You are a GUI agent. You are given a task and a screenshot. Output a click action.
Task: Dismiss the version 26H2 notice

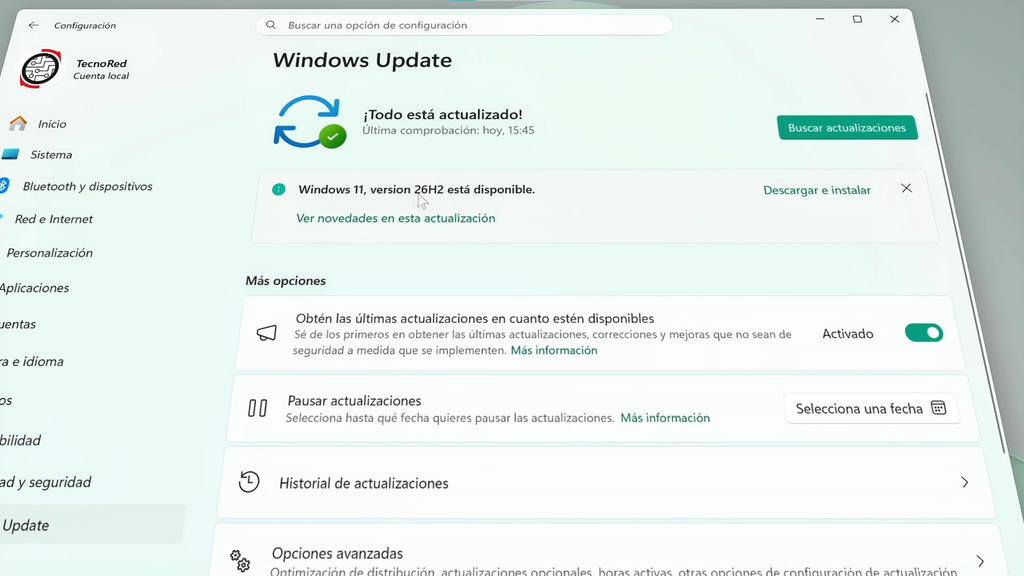pyautogui.click(x=906, y=188)
